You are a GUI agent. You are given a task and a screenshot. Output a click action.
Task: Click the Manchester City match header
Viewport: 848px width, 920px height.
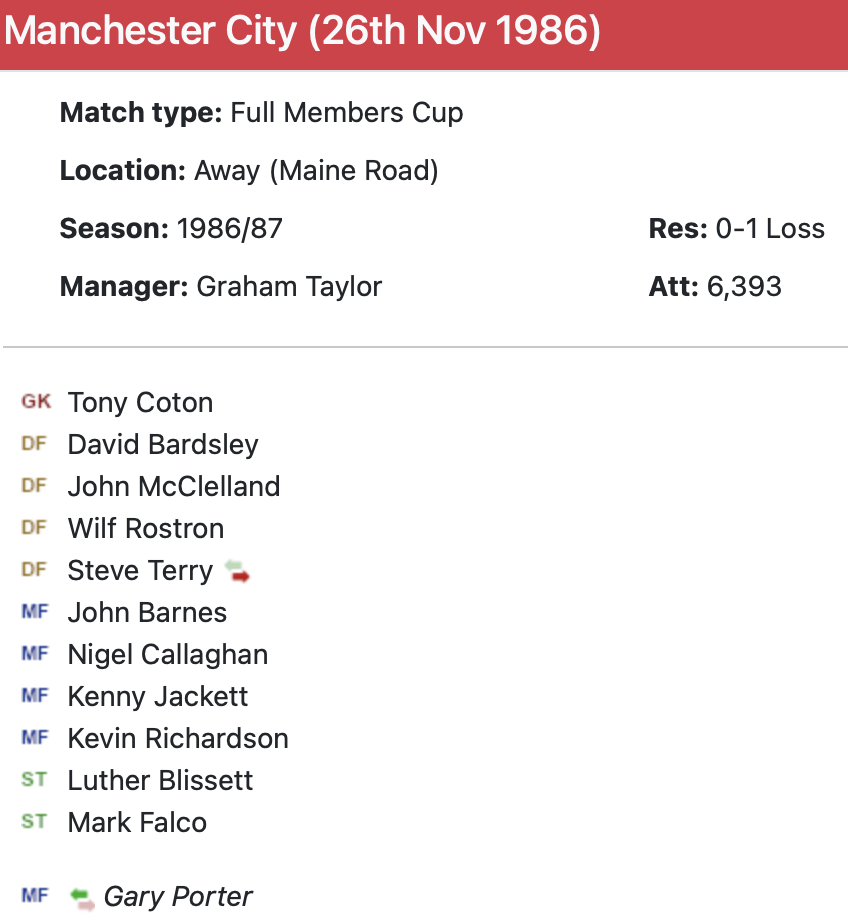click(x=302, y=32)
